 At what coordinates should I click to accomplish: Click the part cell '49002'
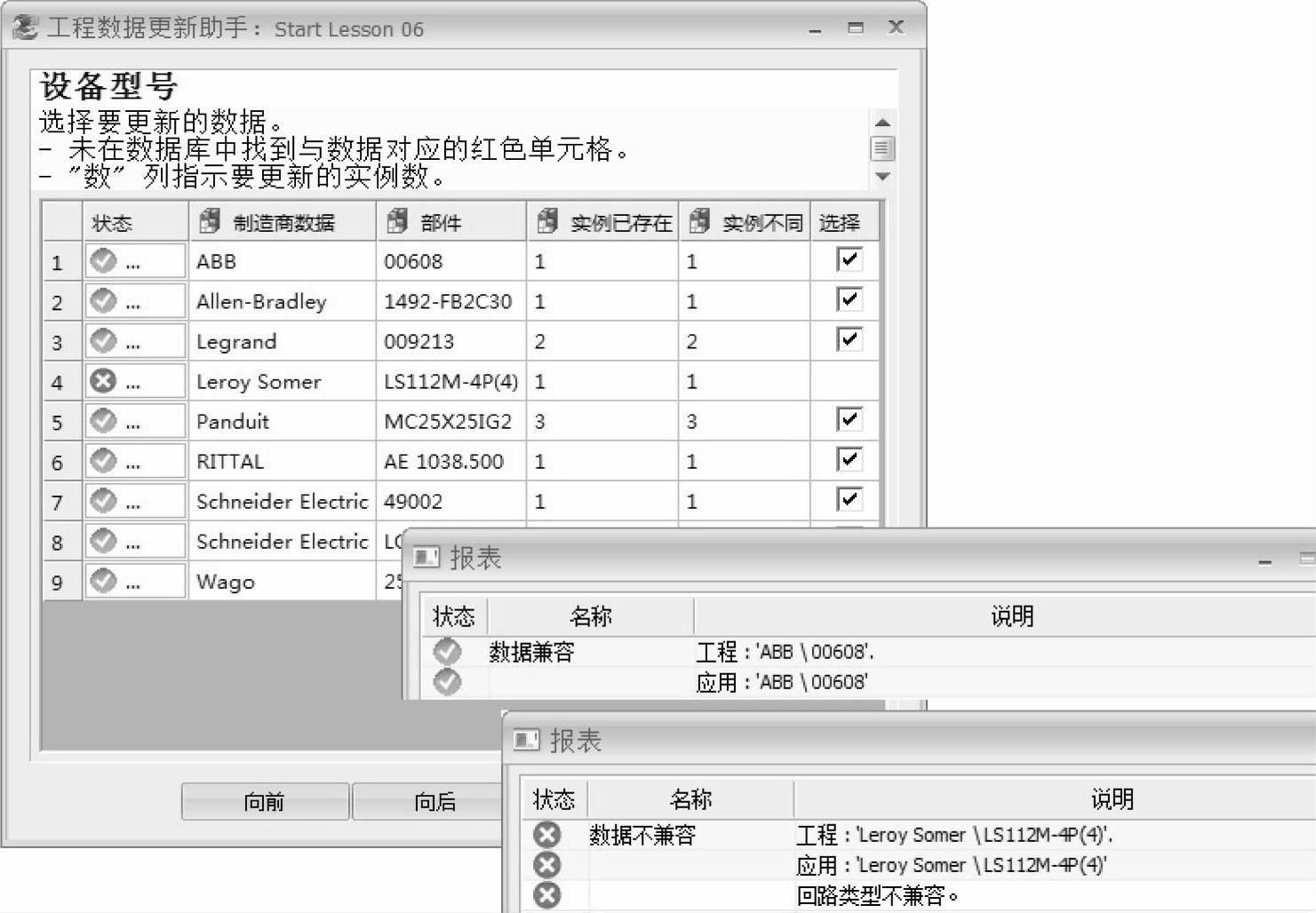(x=451, y=501)
